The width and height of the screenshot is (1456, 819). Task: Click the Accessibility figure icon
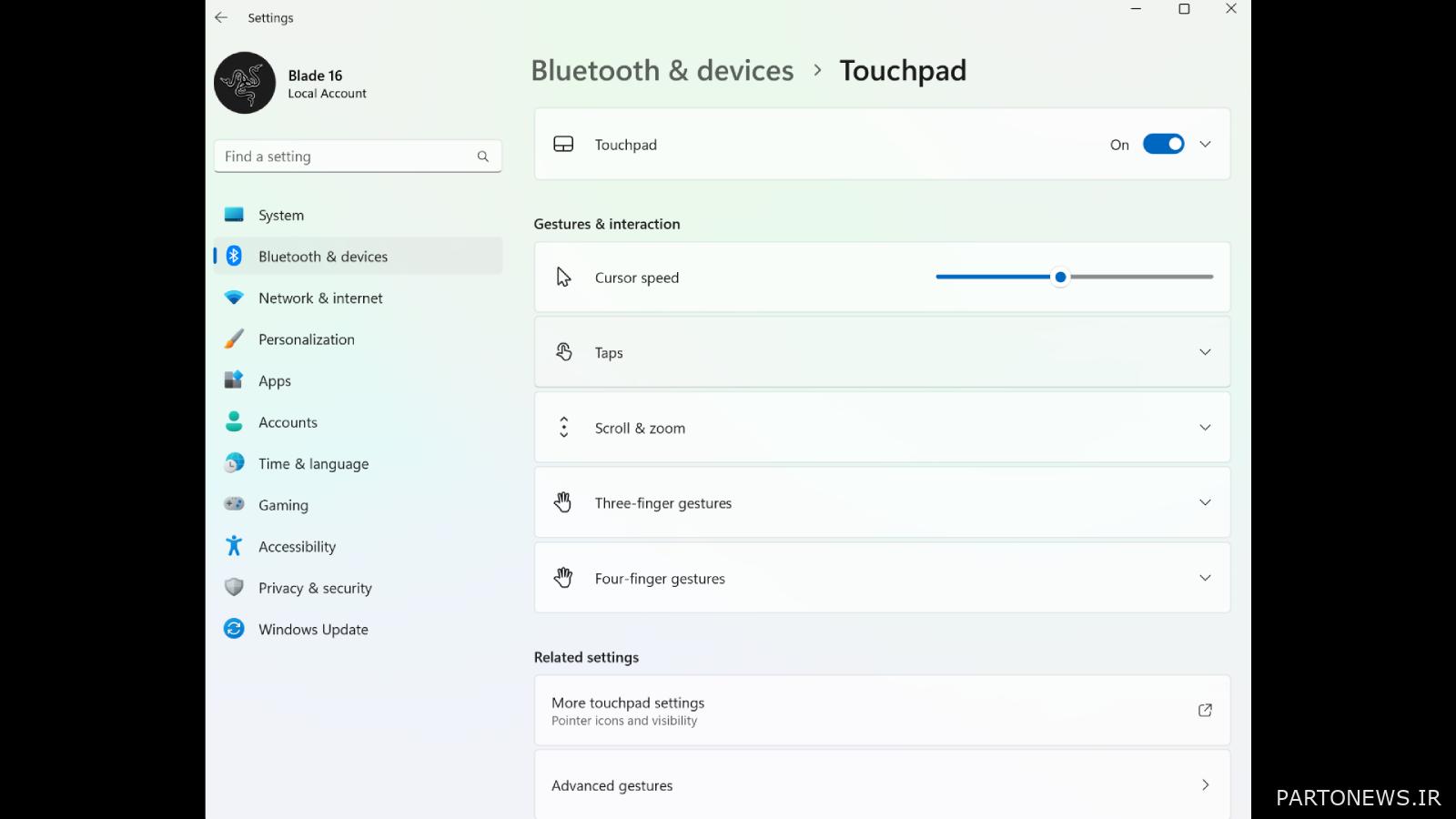tap(234, 546)
